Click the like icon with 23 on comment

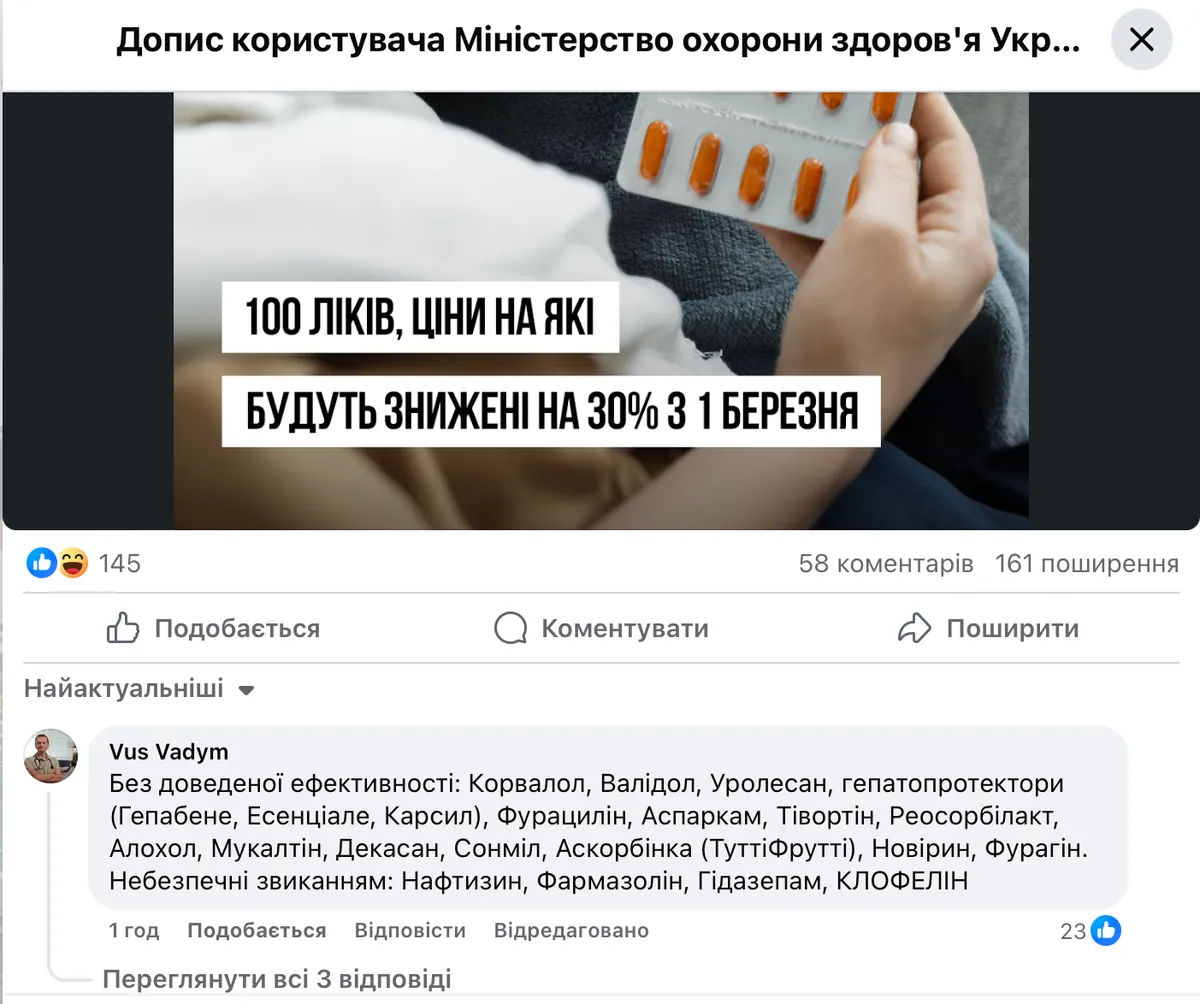tap(1106, 931)
